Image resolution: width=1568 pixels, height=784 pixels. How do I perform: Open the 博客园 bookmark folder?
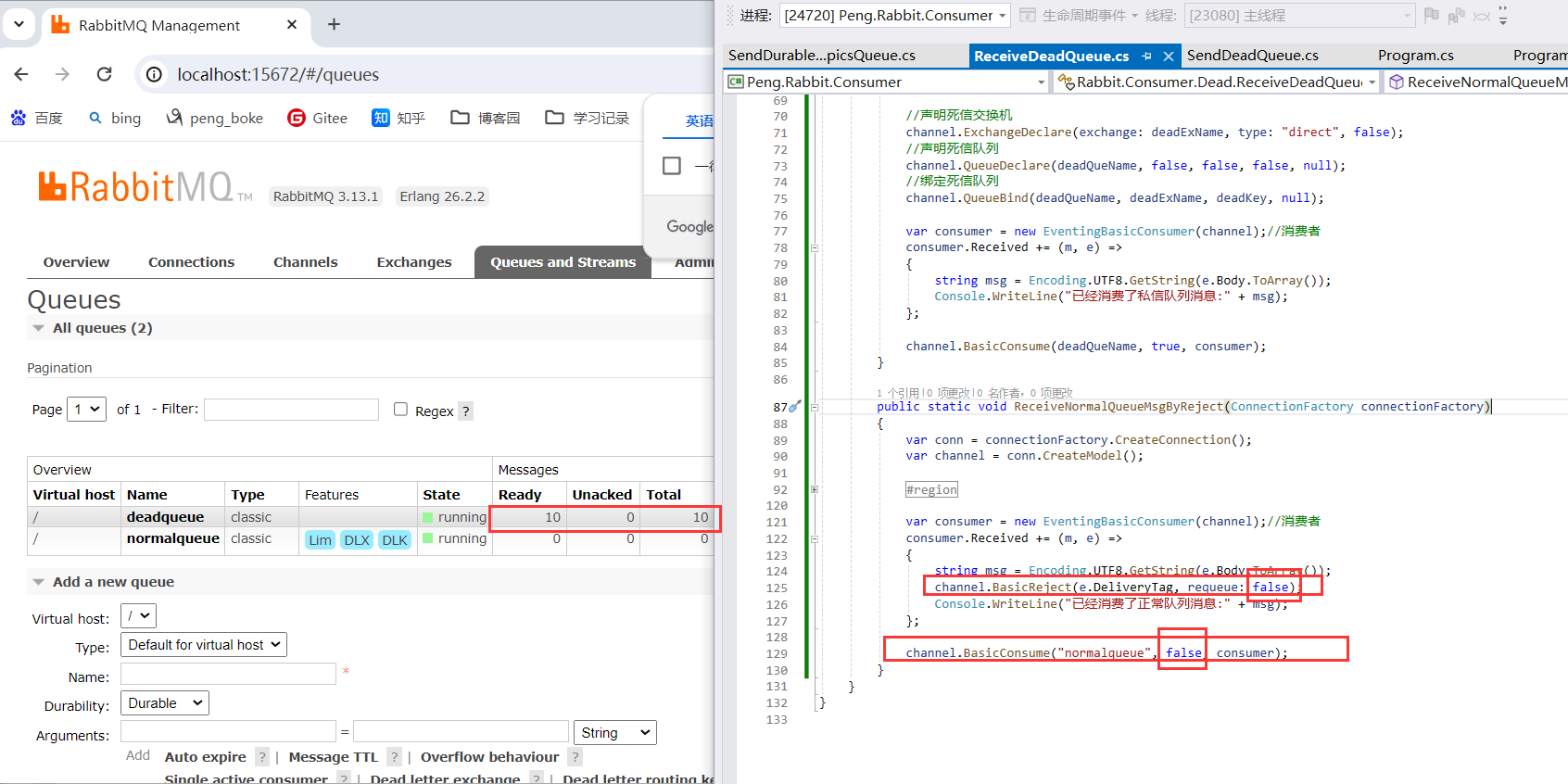point(486,118)
